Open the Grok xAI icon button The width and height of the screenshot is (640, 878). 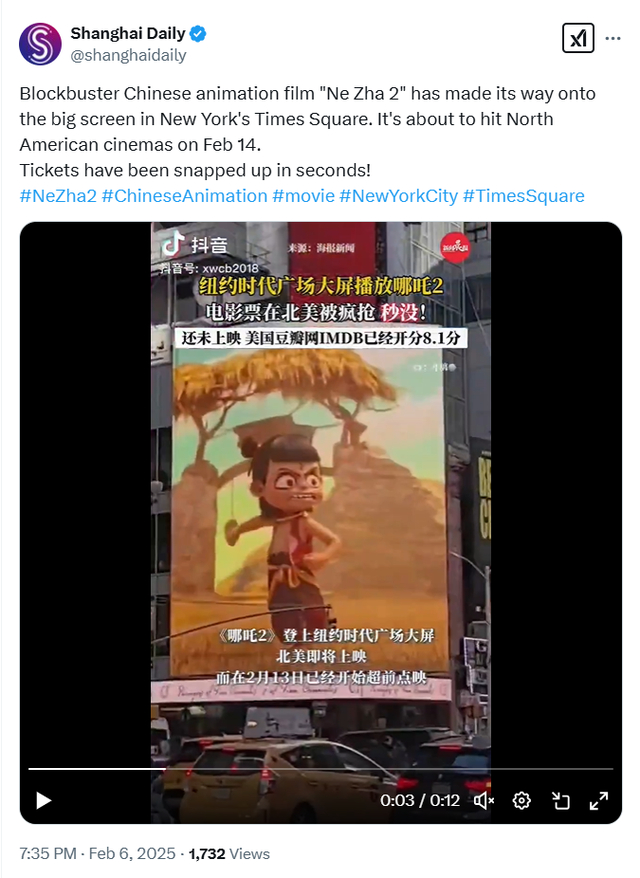click(x=578, y=38)
